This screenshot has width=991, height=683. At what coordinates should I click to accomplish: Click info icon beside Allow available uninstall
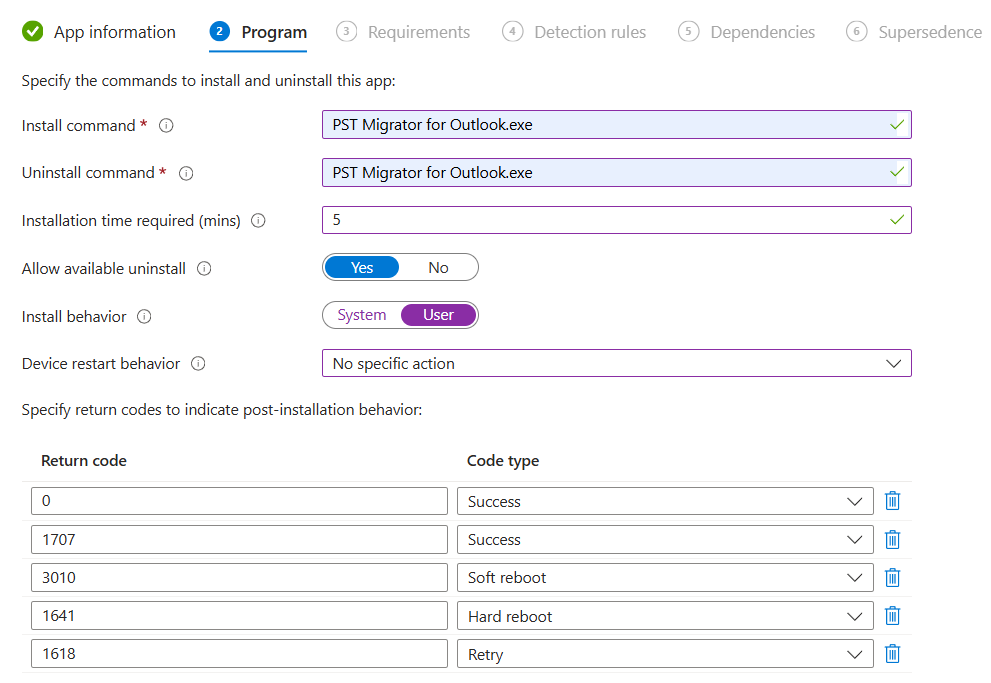(x=204, y=269)
